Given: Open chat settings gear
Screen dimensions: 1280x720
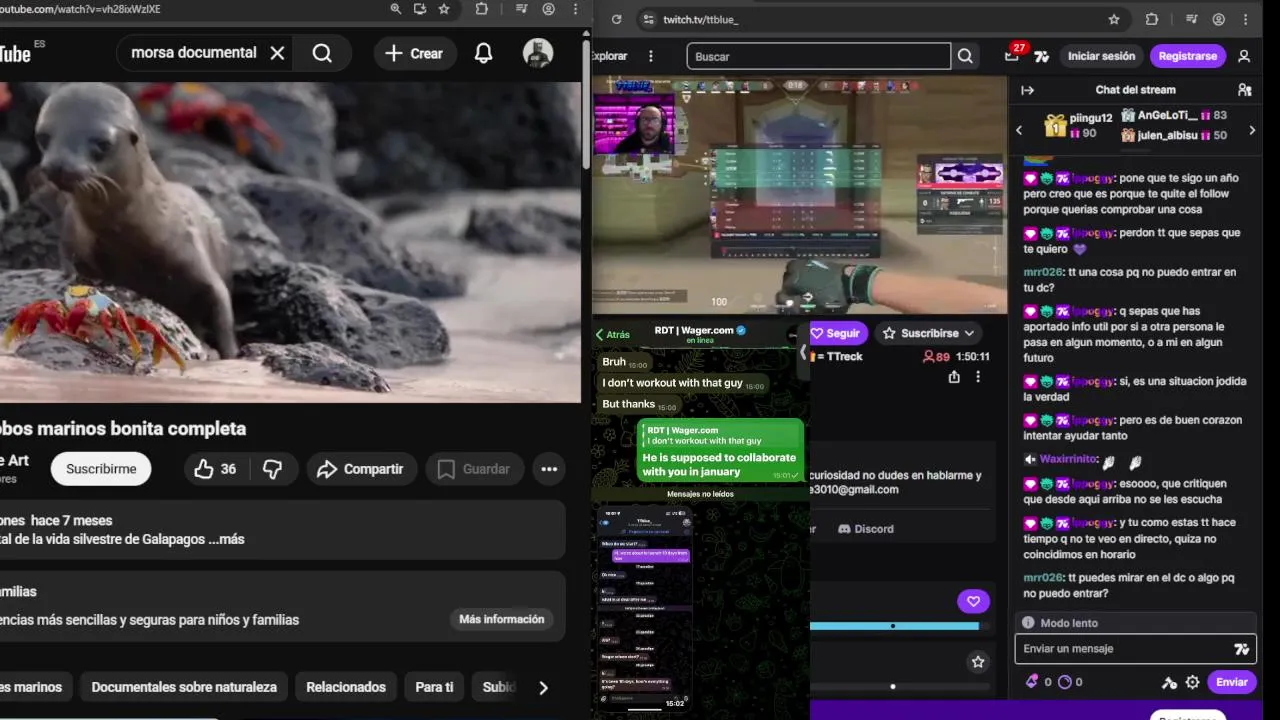Looking at the screenshot, I should [x=1192, y=682].
